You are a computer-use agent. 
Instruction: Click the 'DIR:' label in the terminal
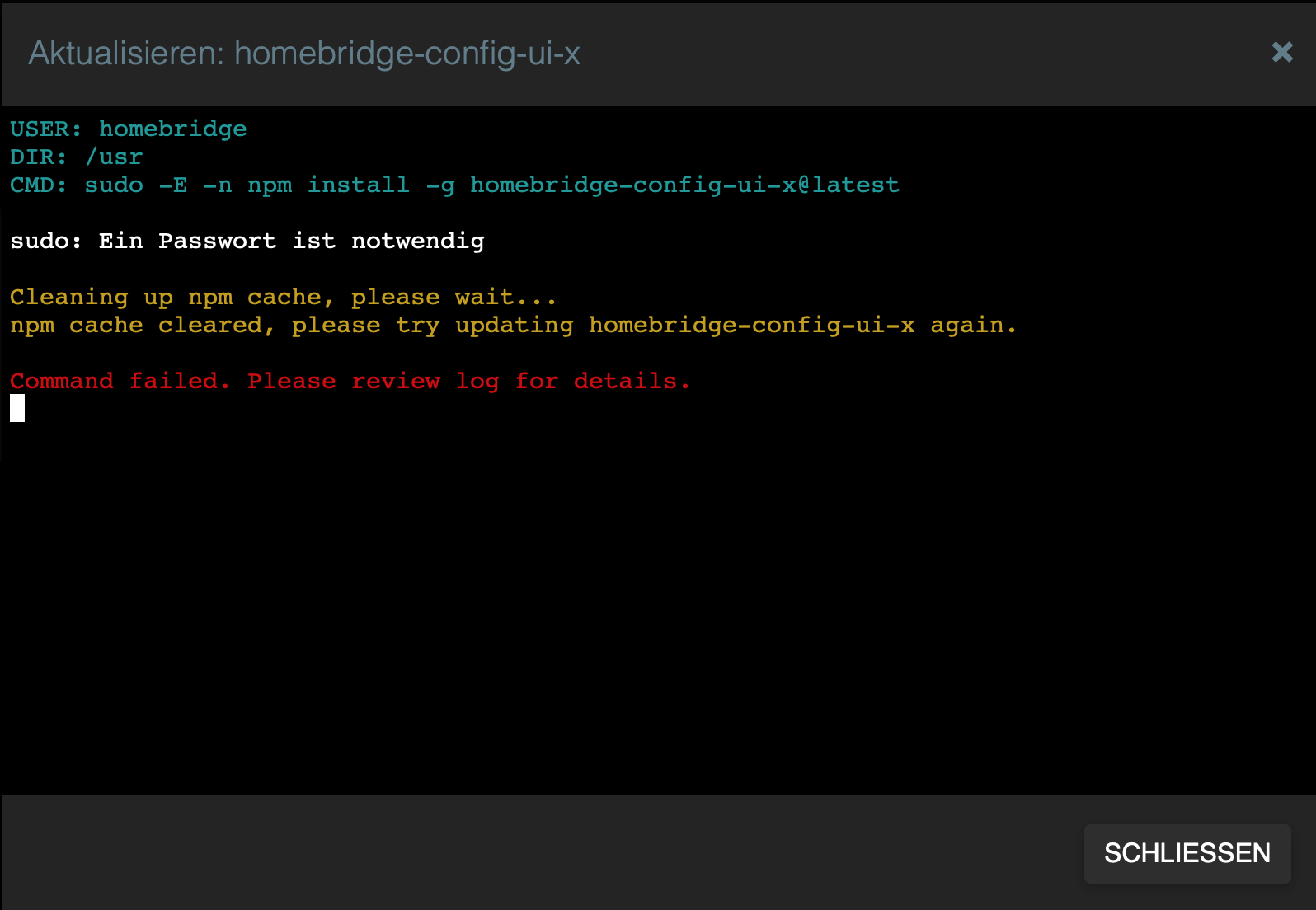pyautogui.click(x=38, y=157)
